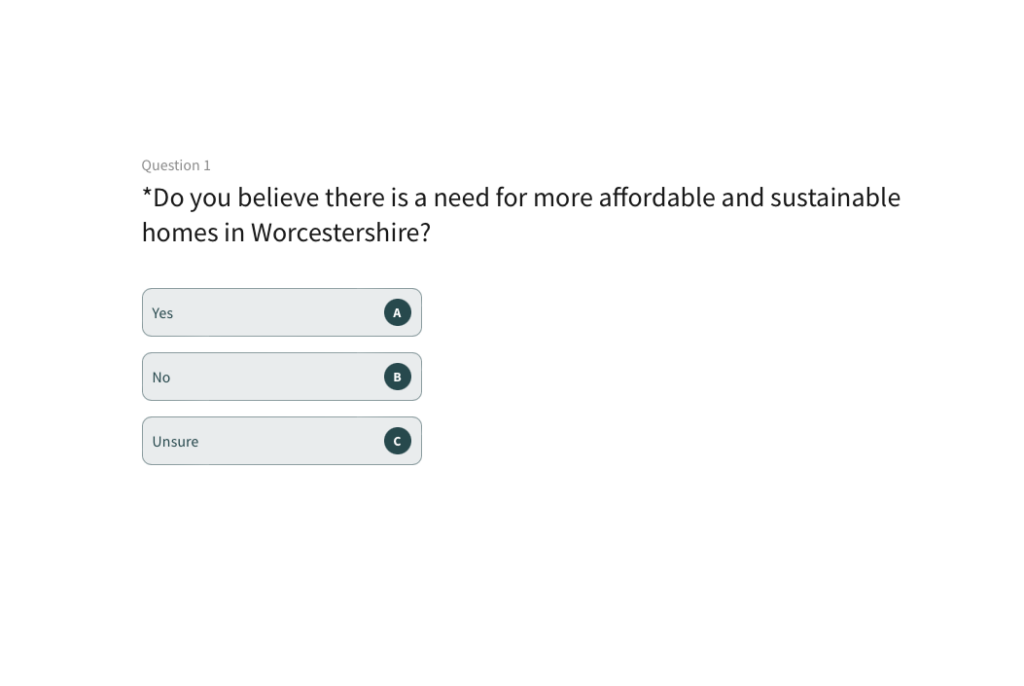This screenshot has width=1024, height=686.
Task: Click the Worcestershire homes question heading
Action: [x=520, y=214]
